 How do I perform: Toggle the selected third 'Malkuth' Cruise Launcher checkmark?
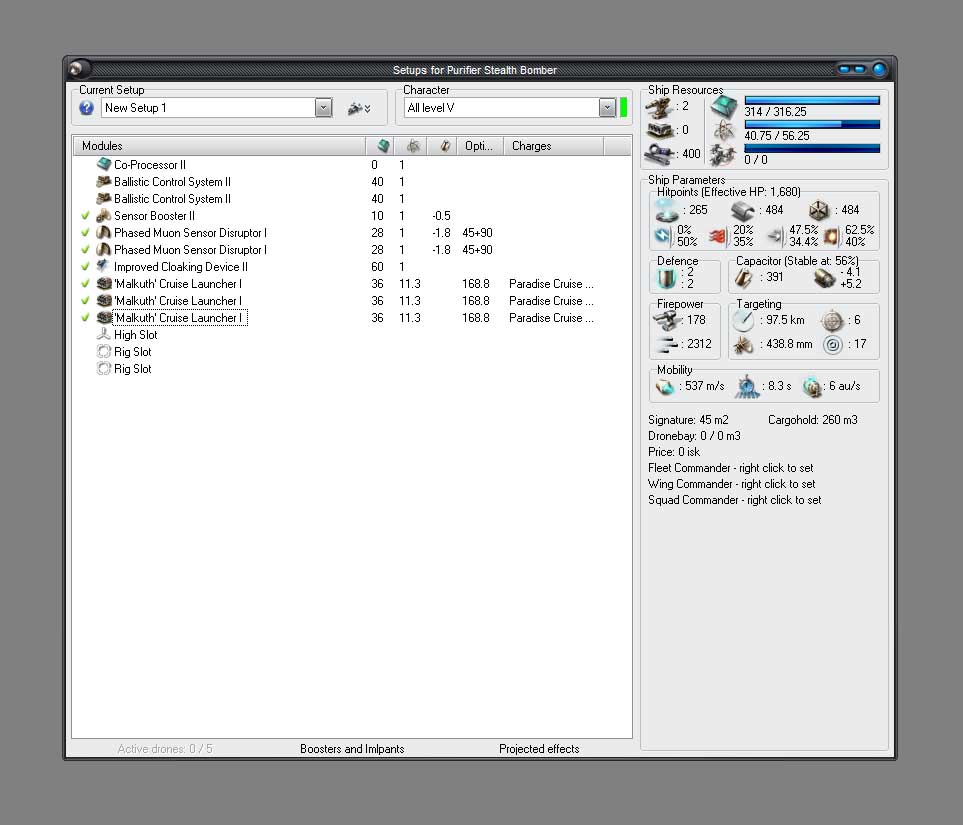click(x=85, y=318)
